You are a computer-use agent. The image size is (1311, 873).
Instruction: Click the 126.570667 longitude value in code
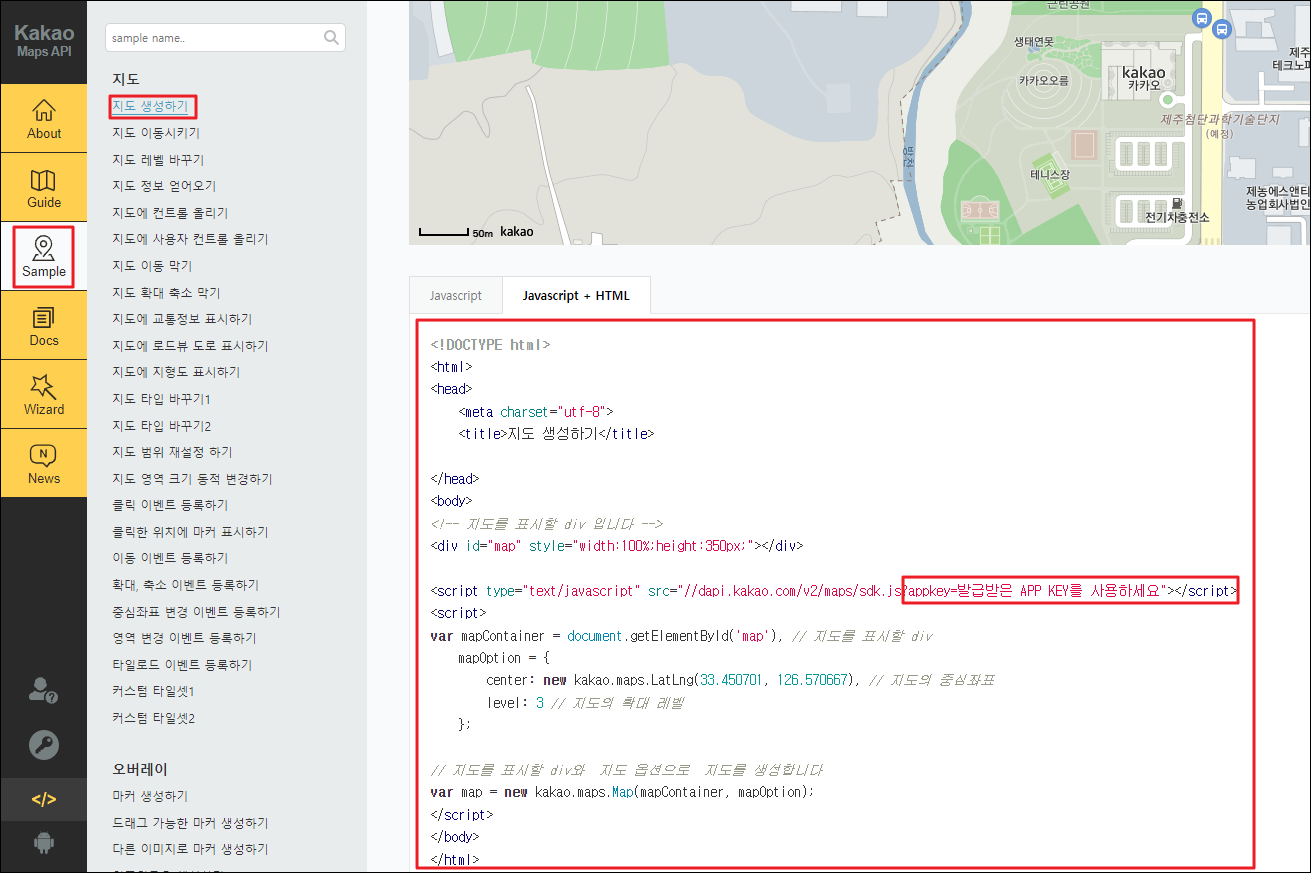[811, 680]
